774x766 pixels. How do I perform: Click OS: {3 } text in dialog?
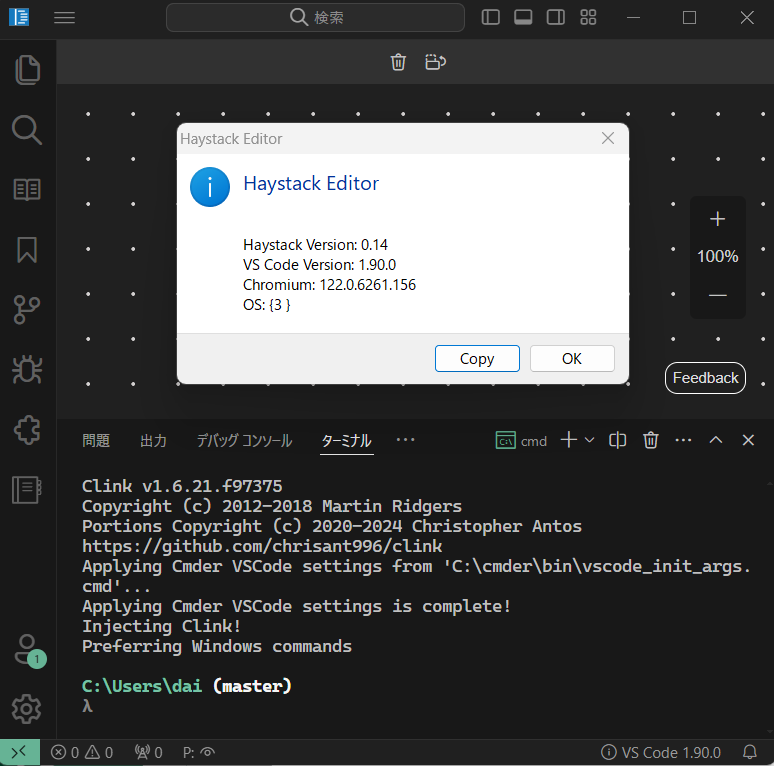[x=267, y=305]
